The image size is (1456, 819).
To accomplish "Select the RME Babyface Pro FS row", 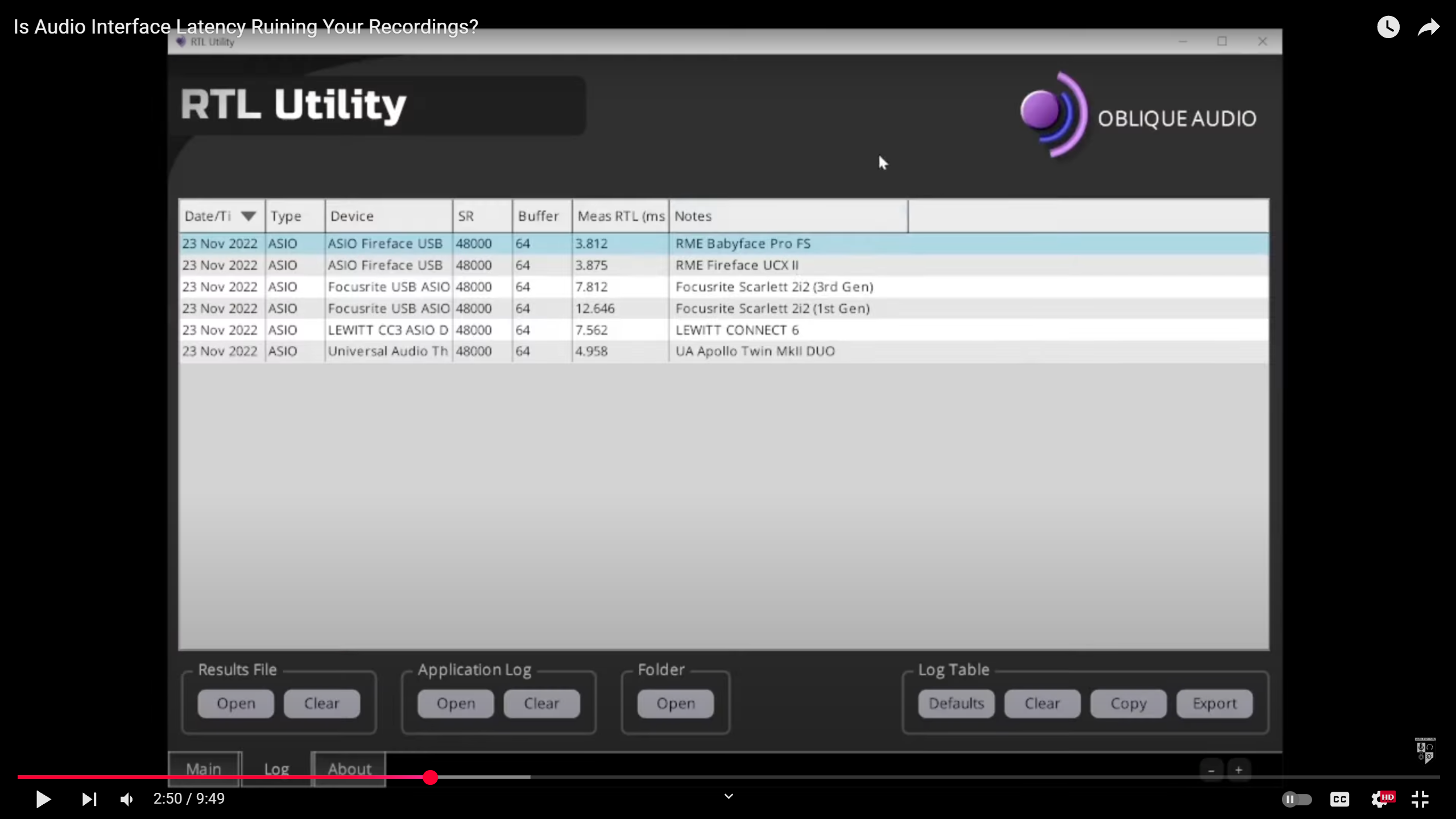I will (x=723, y=243).
